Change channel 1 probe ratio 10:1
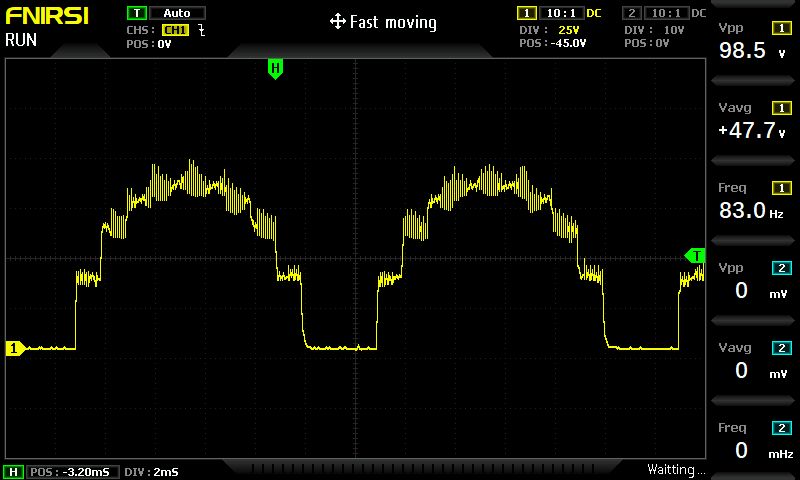This screenshot has height=480, width=800. click(561, 13)
